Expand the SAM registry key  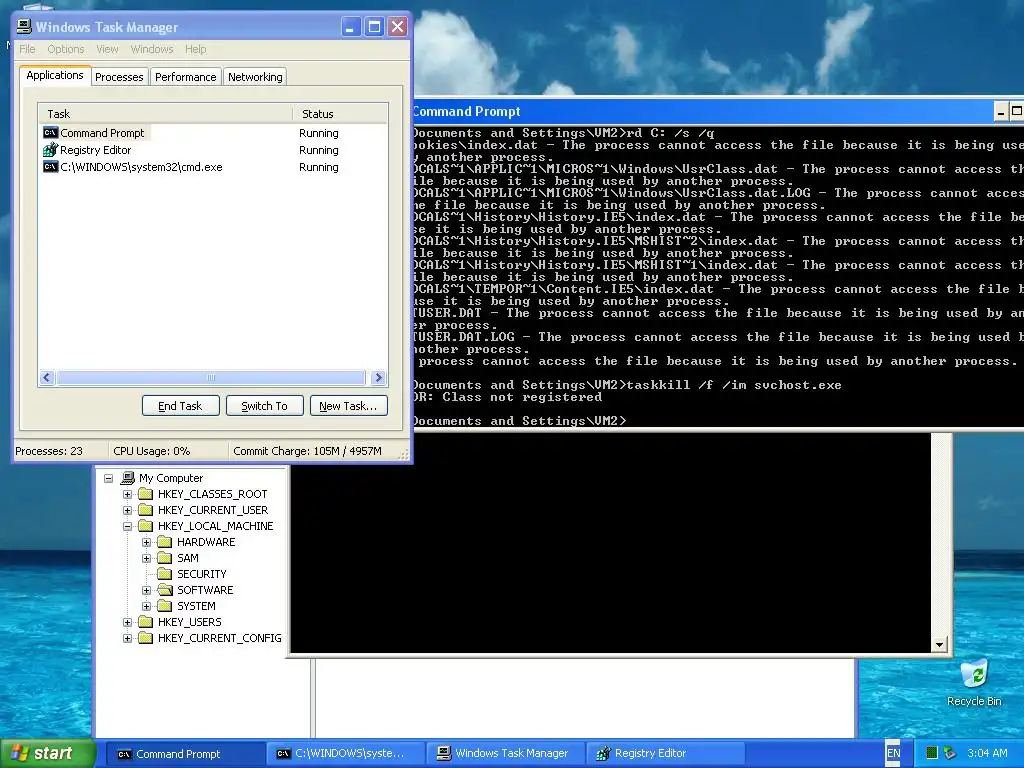click(146, 558)
